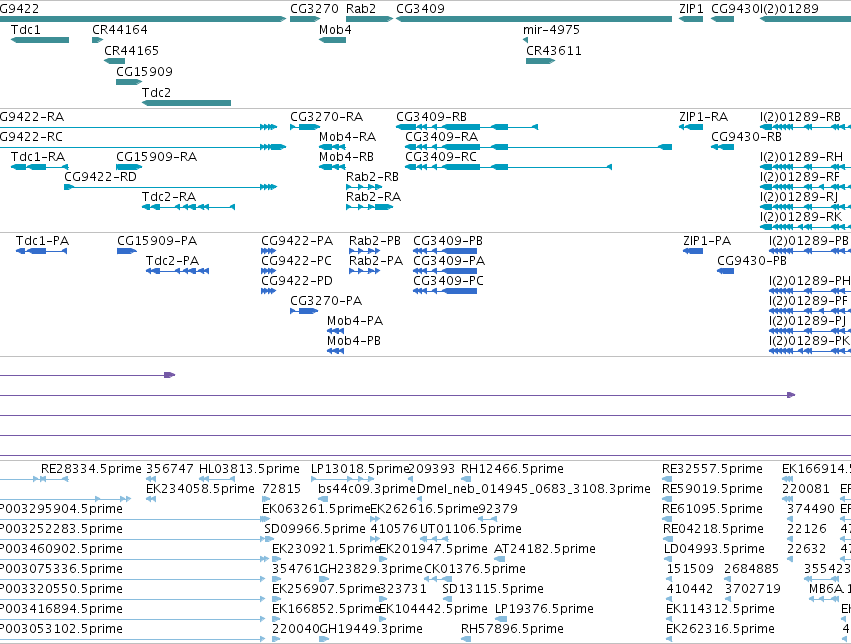Click the Tdc2-PA protein label

click(x=173, y=261)
